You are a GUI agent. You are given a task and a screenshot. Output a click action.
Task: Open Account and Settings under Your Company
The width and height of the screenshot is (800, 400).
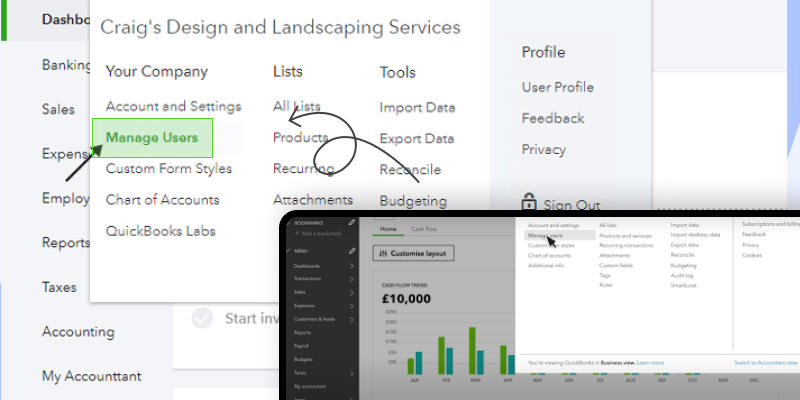coord(173,107)
